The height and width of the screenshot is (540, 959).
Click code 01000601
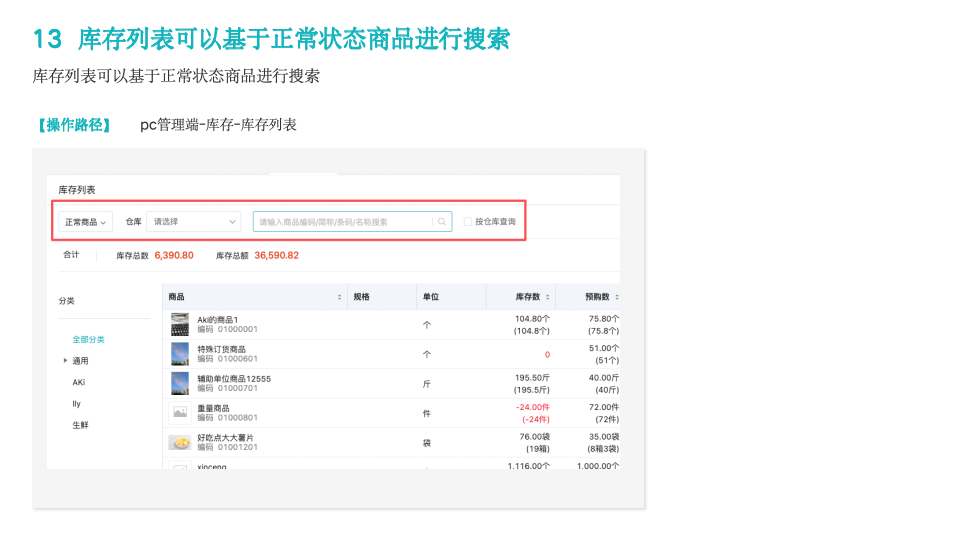pyautogui.click(x=238, y=359)
